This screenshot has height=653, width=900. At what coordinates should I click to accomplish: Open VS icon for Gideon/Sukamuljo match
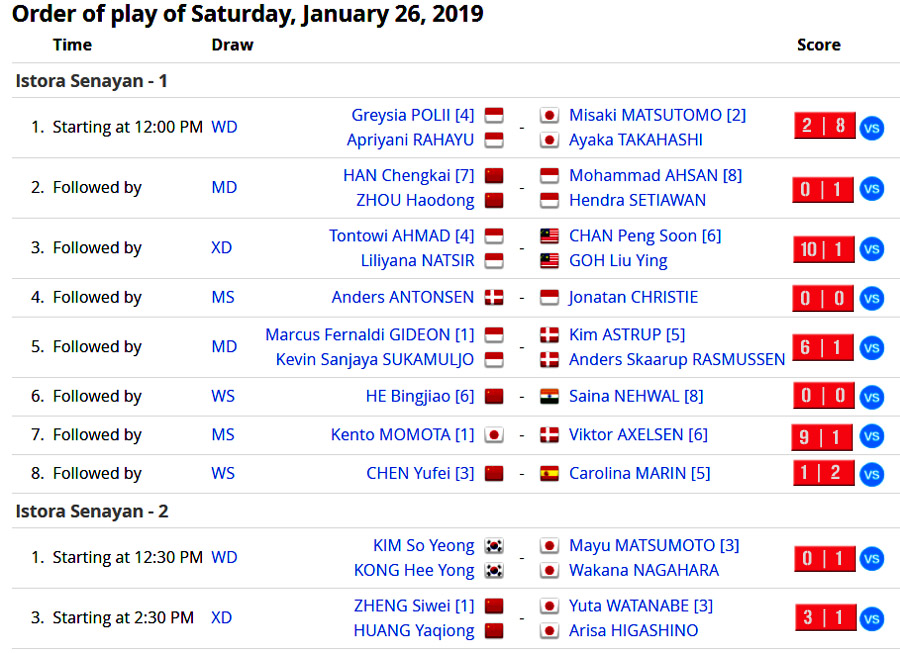tap(871, 347)
